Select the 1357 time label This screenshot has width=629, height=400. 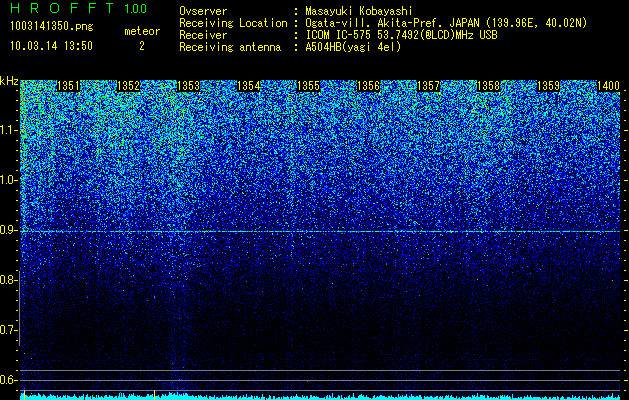428,86
